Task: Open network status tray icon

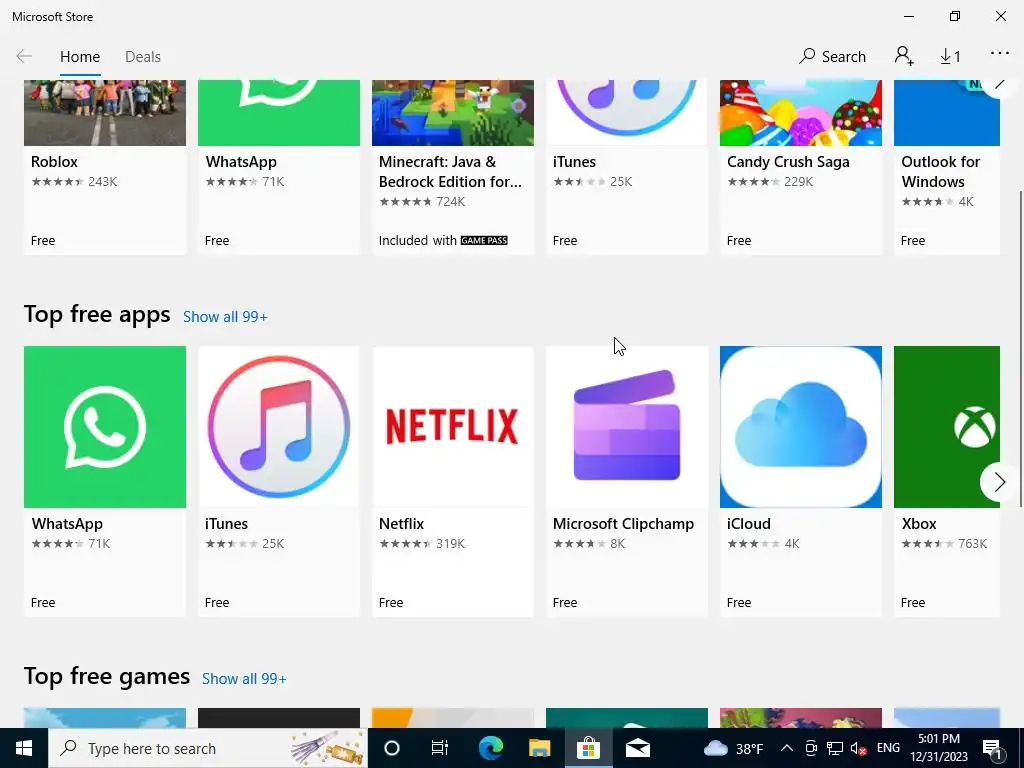Action: tap(835, 748)
